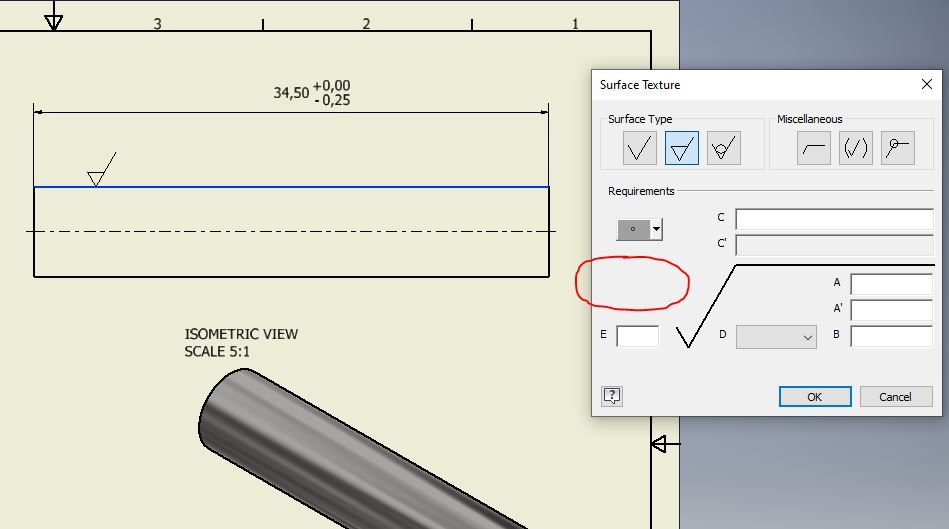Viewport: 949px width, 529px height.
Task: Confirm the dialog with OK
Action: pos(815,396)
